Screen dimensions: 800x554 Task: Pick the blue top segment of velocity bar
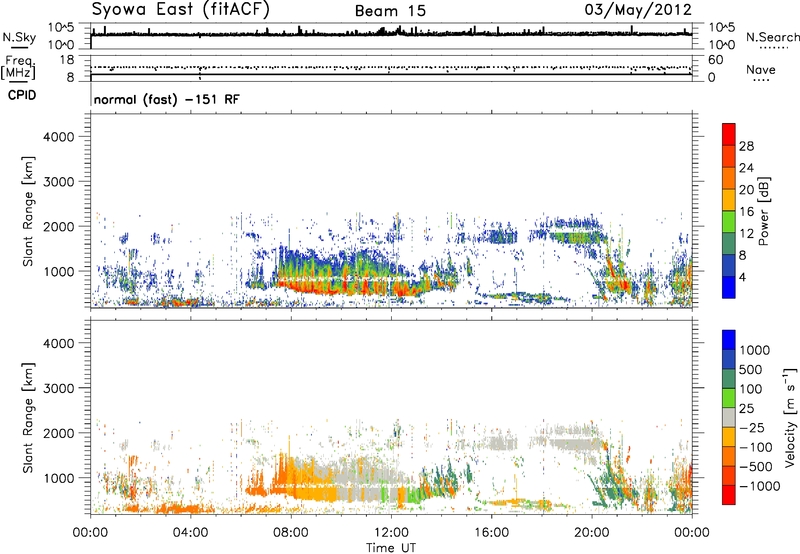pos(729,340)
